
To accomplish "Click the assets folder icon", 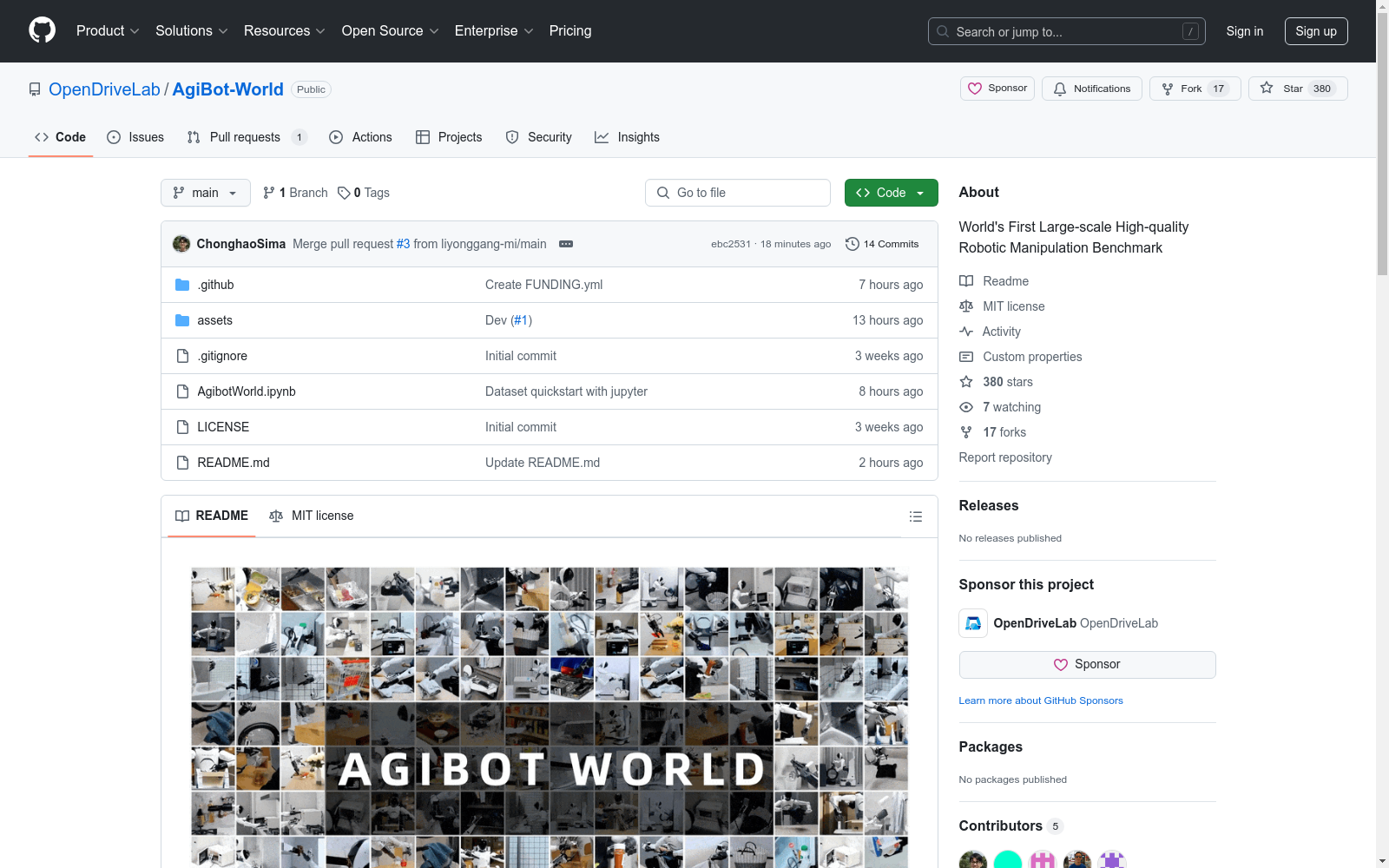I will (182, 320).
